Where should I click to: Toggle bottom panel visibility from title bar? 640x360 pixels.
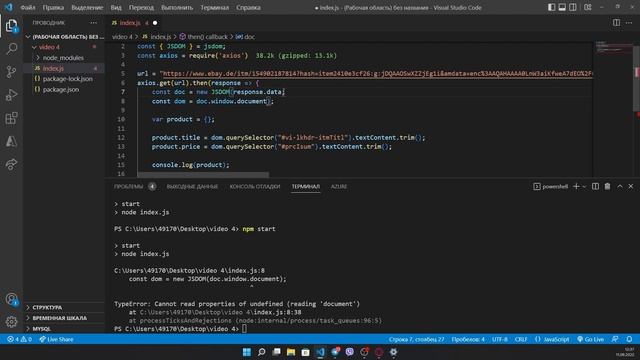(x=562, y=7)
